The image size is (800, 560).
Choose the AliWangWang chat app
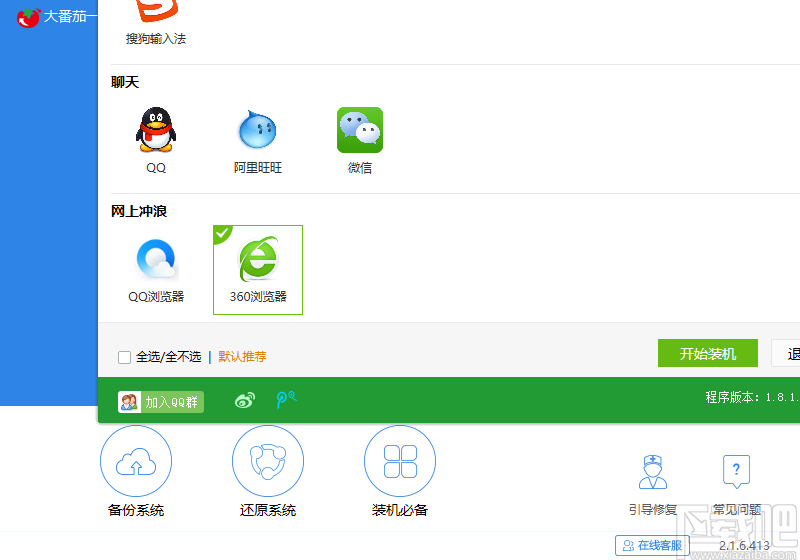pos(258,131)
